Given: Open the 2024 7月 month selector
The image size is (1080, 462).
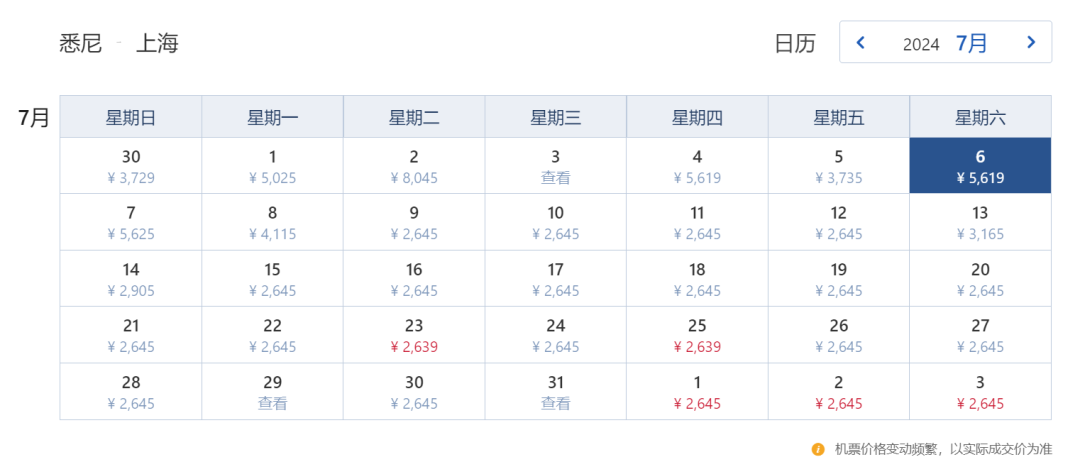Looking at the screenshot, I should (x=945, y=43).
